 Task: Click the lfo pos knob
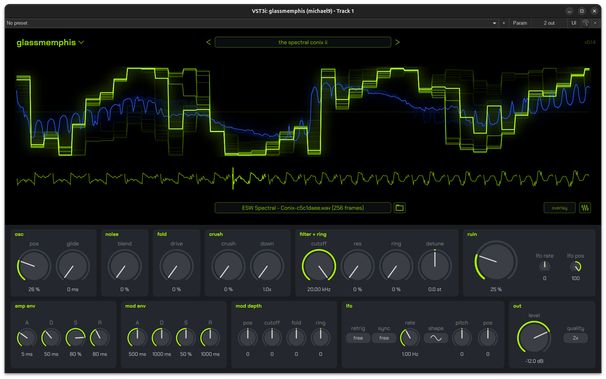click(x=488, y=338)
